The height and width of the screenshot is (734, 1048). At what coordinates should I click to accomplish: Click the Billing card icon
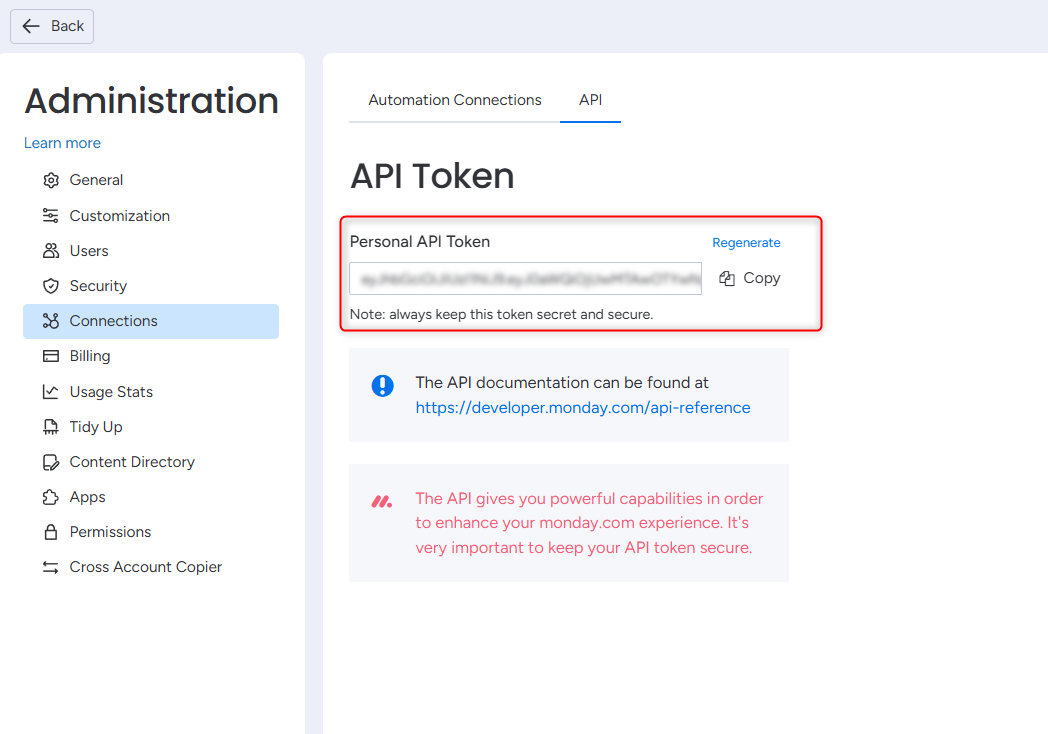click(x=51, y=356)
